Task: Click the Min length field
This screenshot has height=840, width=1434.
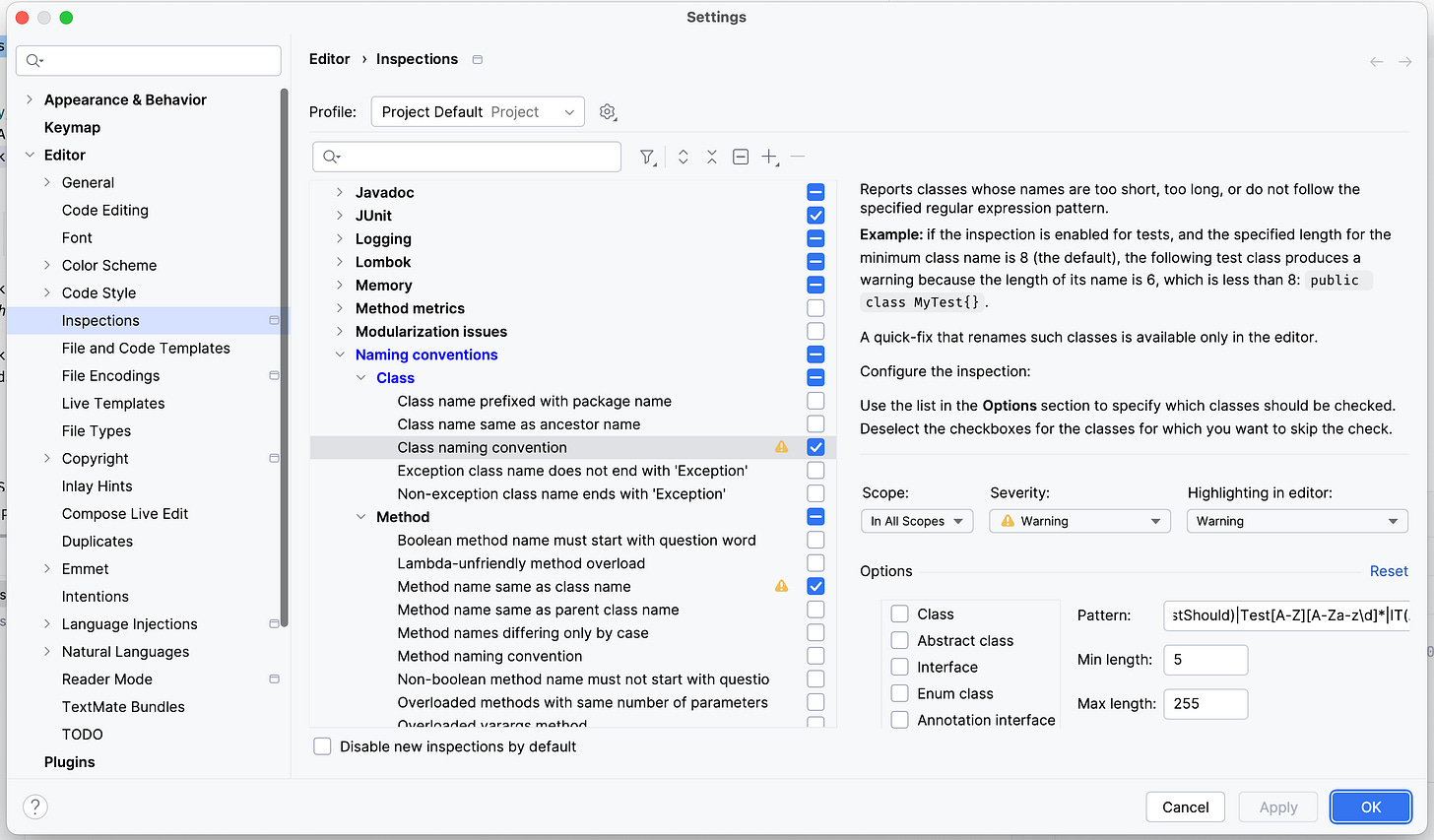Action: pos(1206,660)
